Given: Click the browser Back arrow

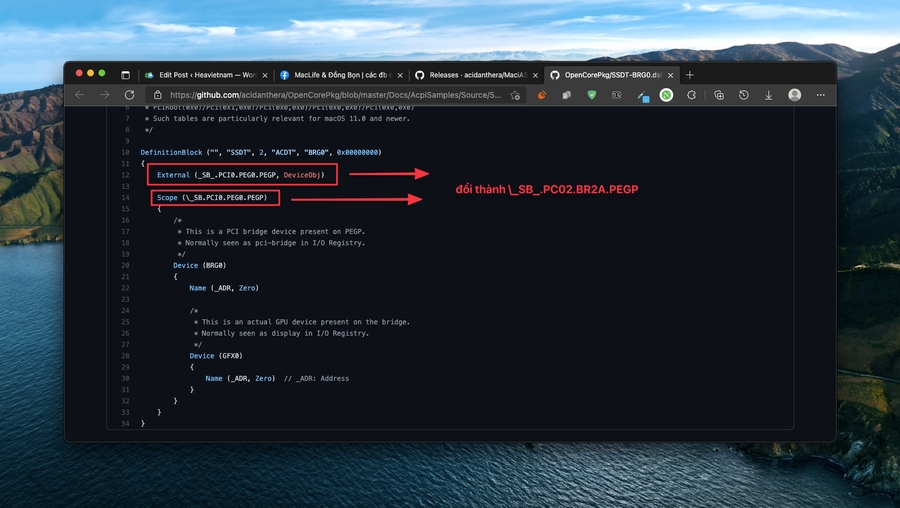Looking at the screenshot, I should [80, 95].
